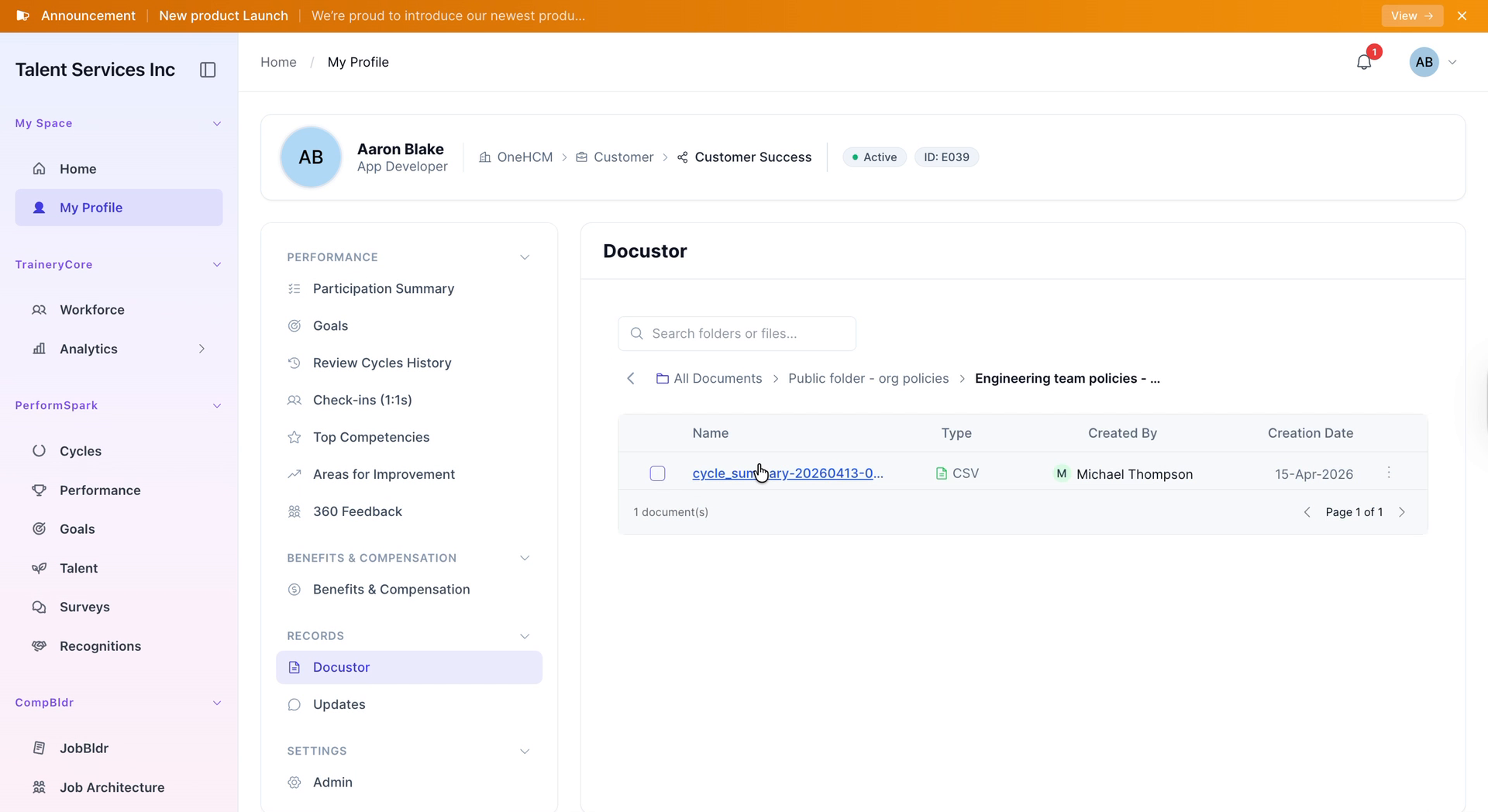
Task: Focus the Search folders or files field
Action: click(737, 333)
